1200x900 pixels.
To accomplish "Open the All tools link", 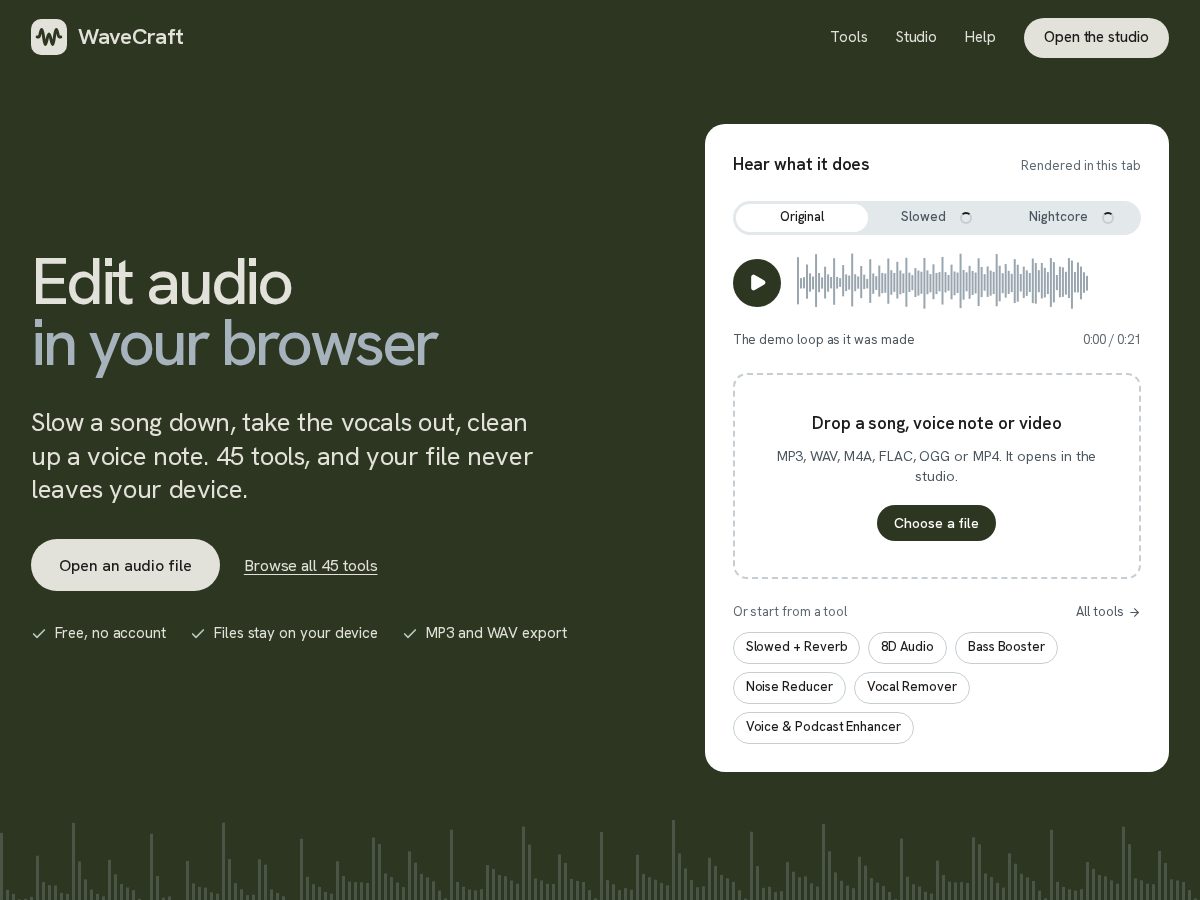I will [x=1108, y=612].
